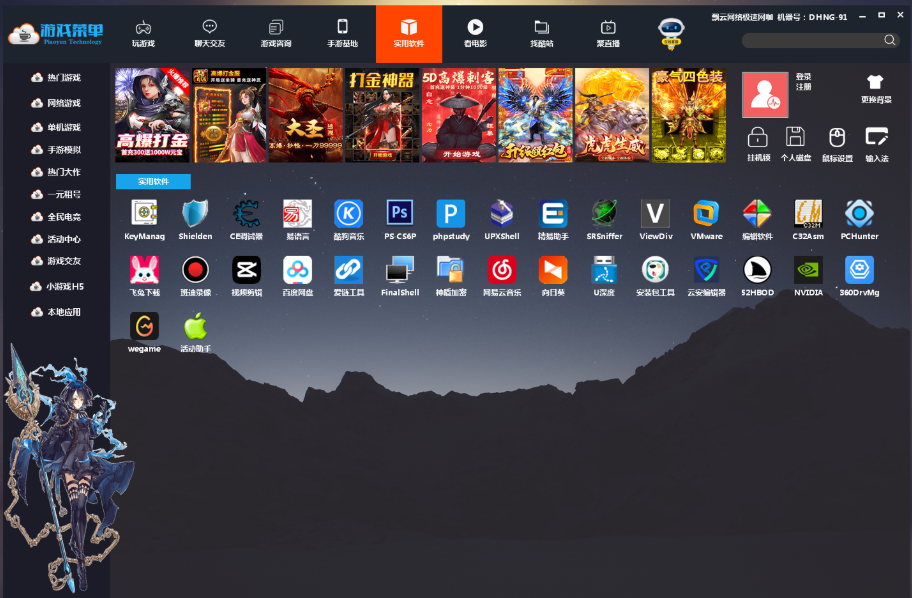This screenshot has width=912, height=598.
Task: Open the 虎虎生威 game banner
Action: [x=612, y=115]
